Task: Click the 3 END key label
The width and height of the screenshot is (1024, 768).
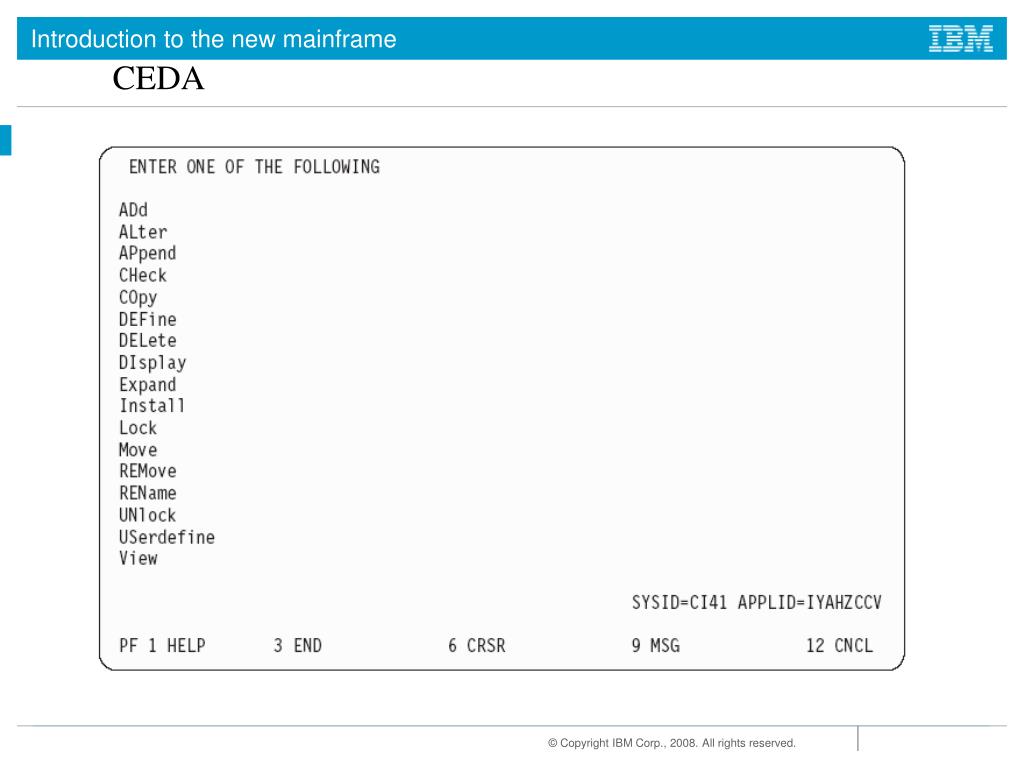Action: [297, 646]
